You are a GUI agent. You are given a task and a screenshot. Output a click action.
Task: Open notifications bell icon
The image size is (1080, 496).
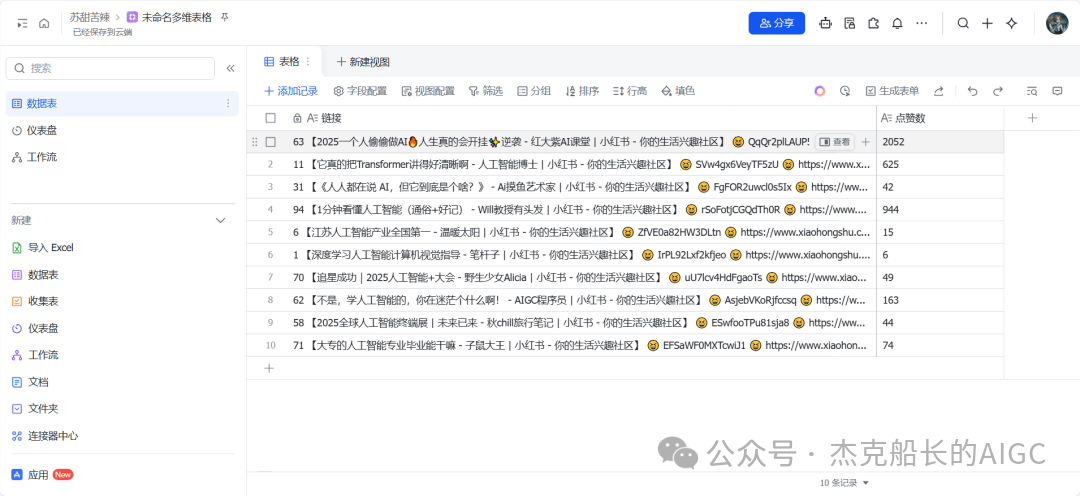click(x=897, y=23)
